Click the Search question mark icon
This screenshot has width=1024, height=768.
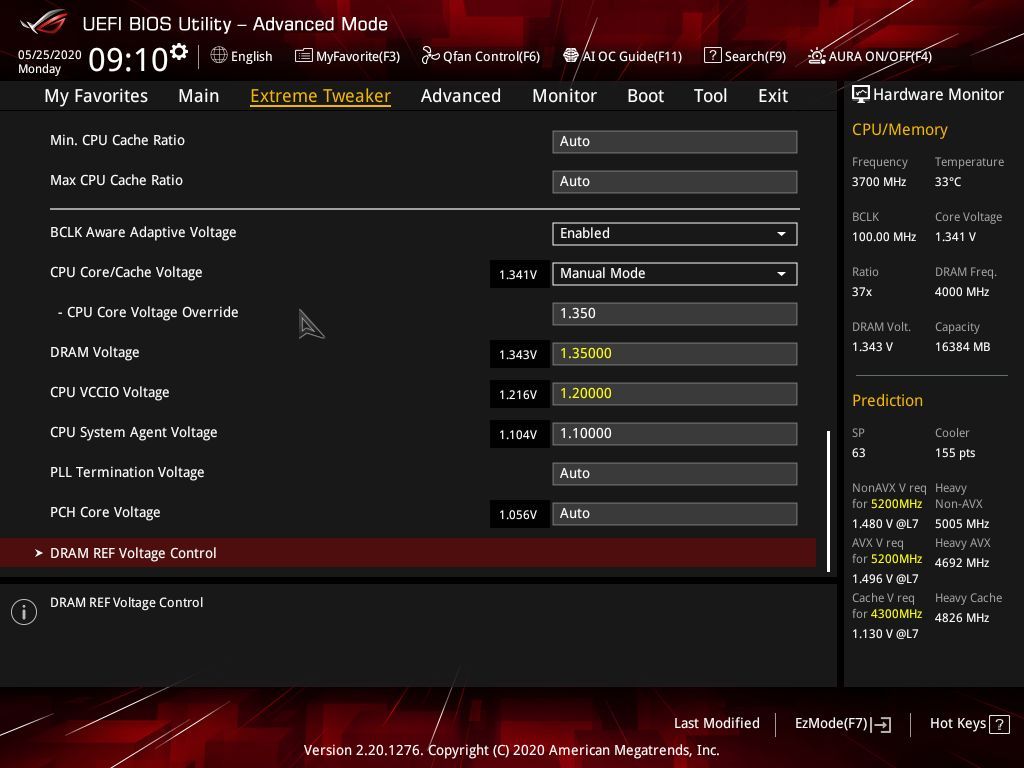coord(712,56)
